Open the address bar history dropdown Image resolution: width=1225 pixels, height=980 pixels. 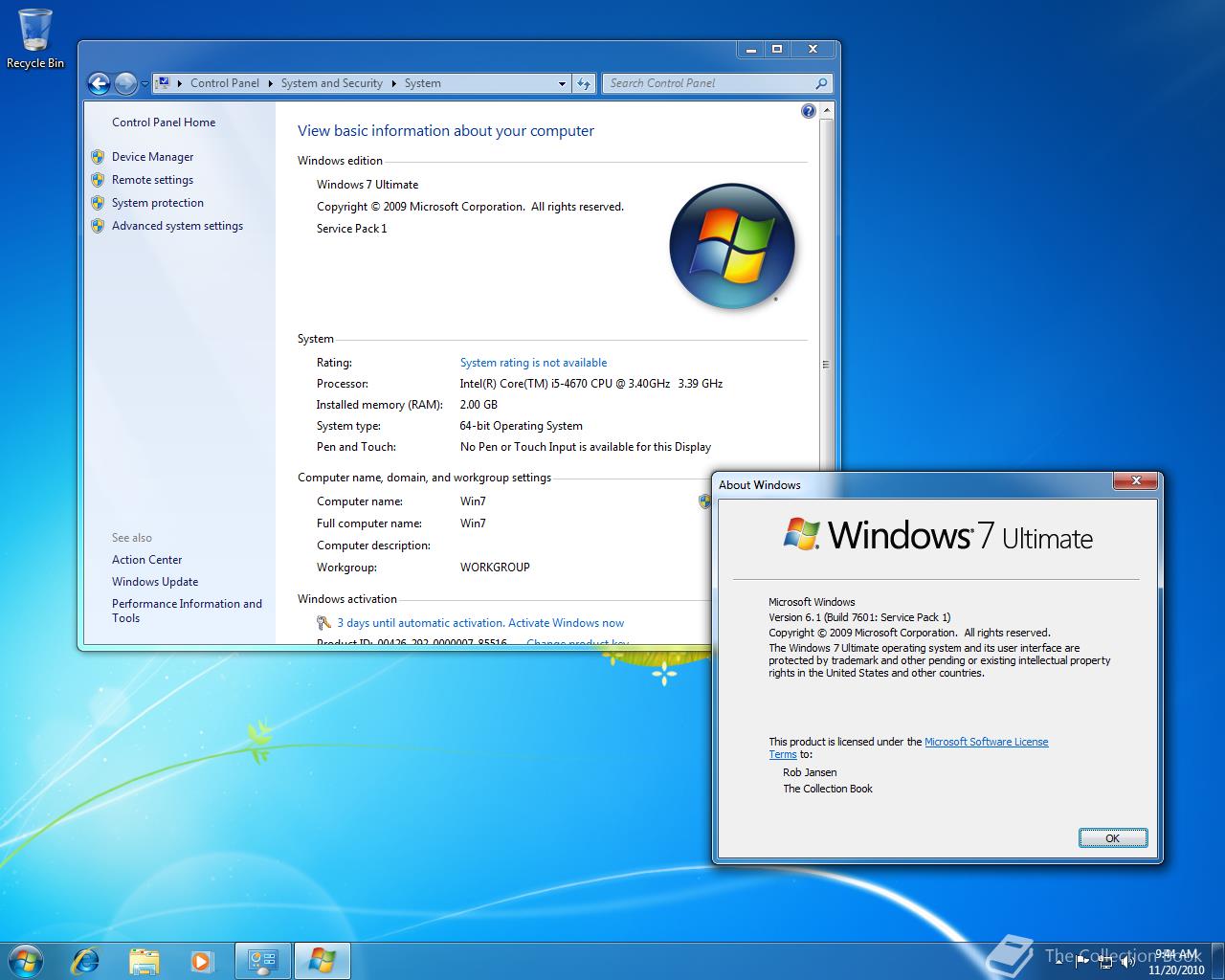point(562,83)
